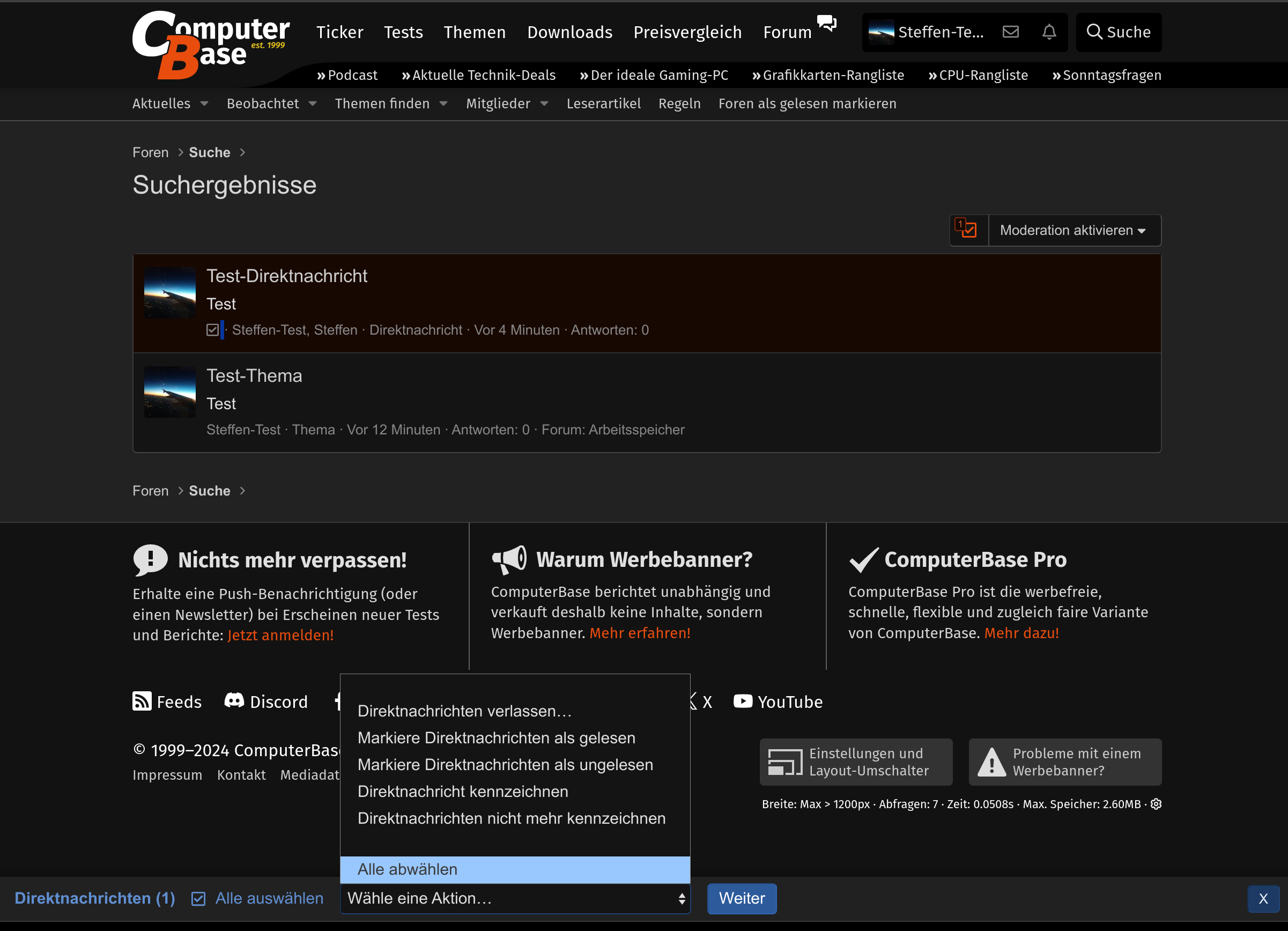Viewport: 1288px width, 931px height.
Task: Open the Wähle eine Aktion select box
Action: tap(515, 899)
